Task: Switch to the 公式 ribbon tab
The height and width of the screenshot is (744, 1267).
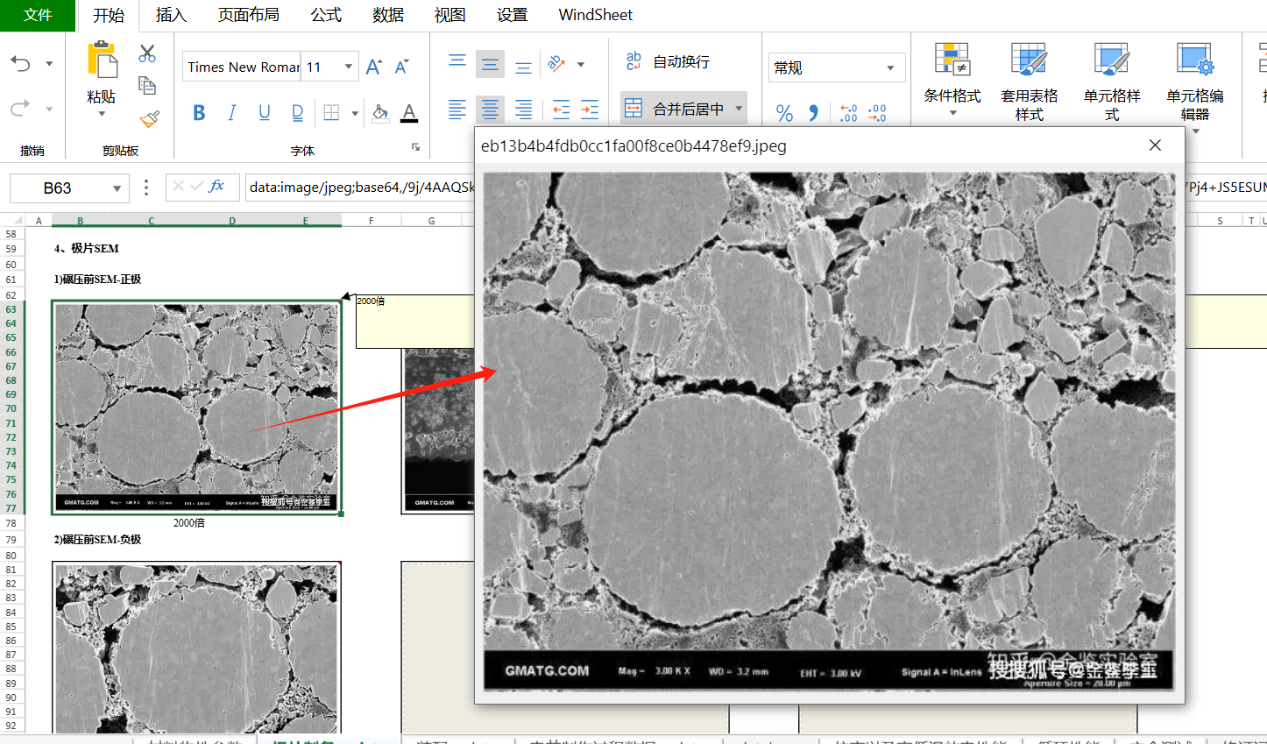Action: pos(326,15)
